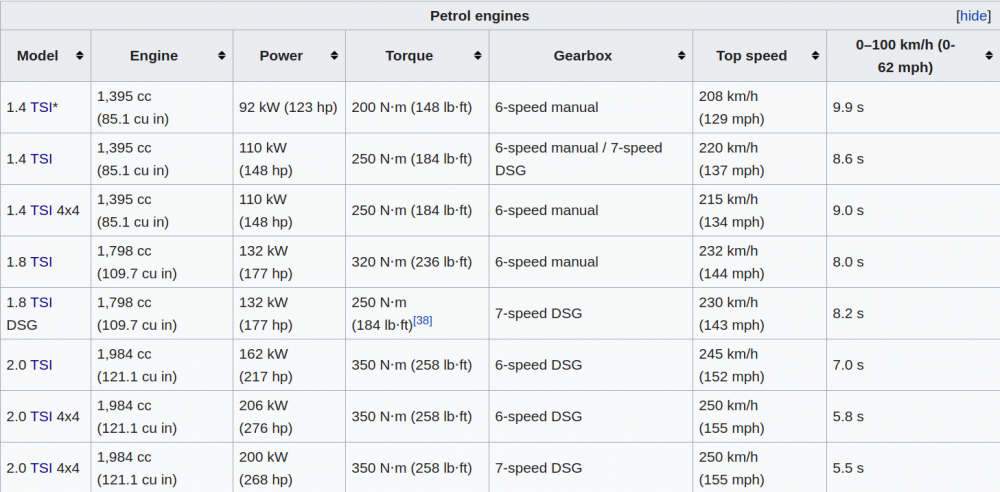
Task: Sort table by Torque column arrows
Action: pyautogui.click(x=478, y=56)
